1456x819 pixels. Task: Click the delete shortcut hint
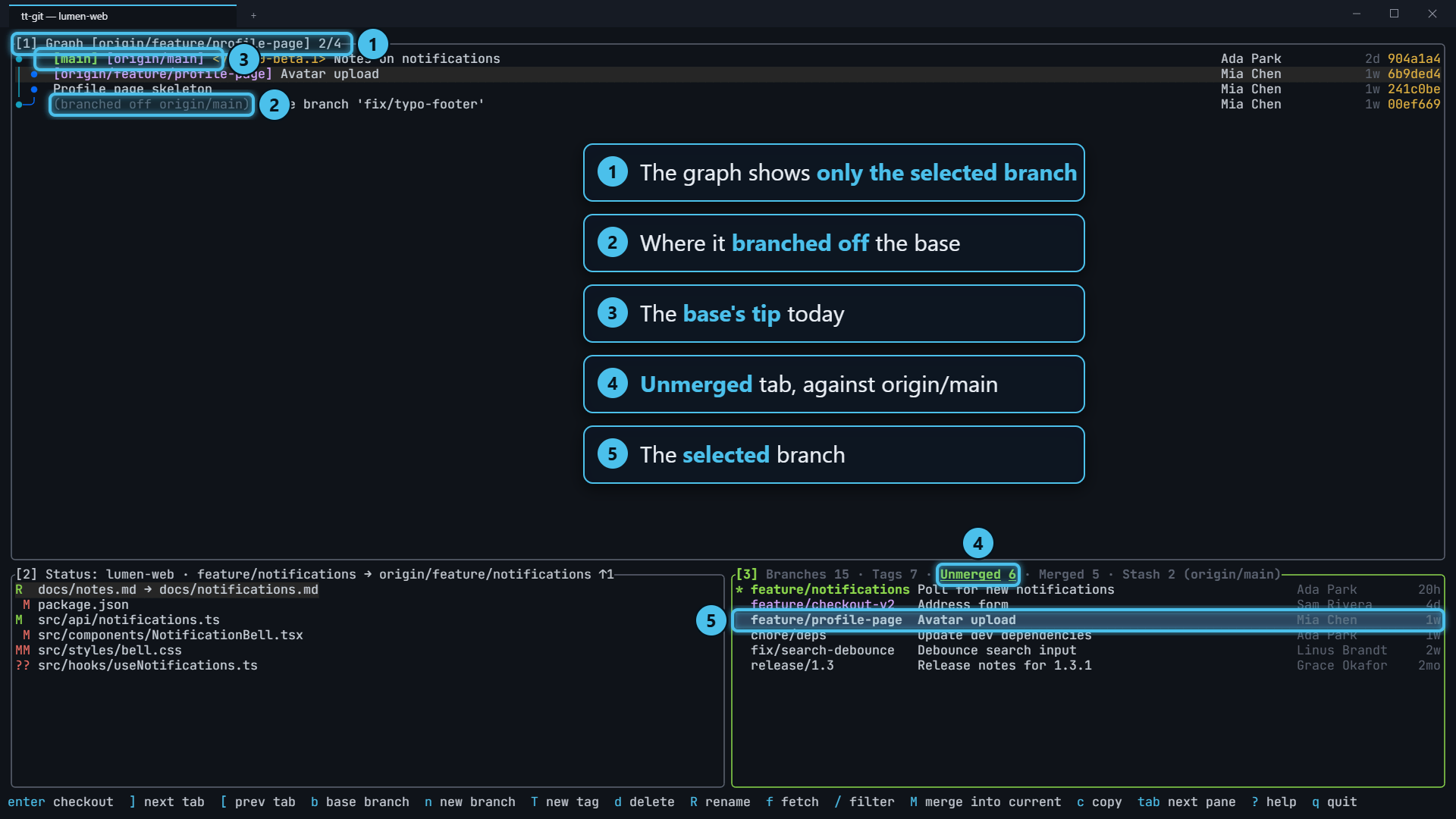[x=645, y=802]
